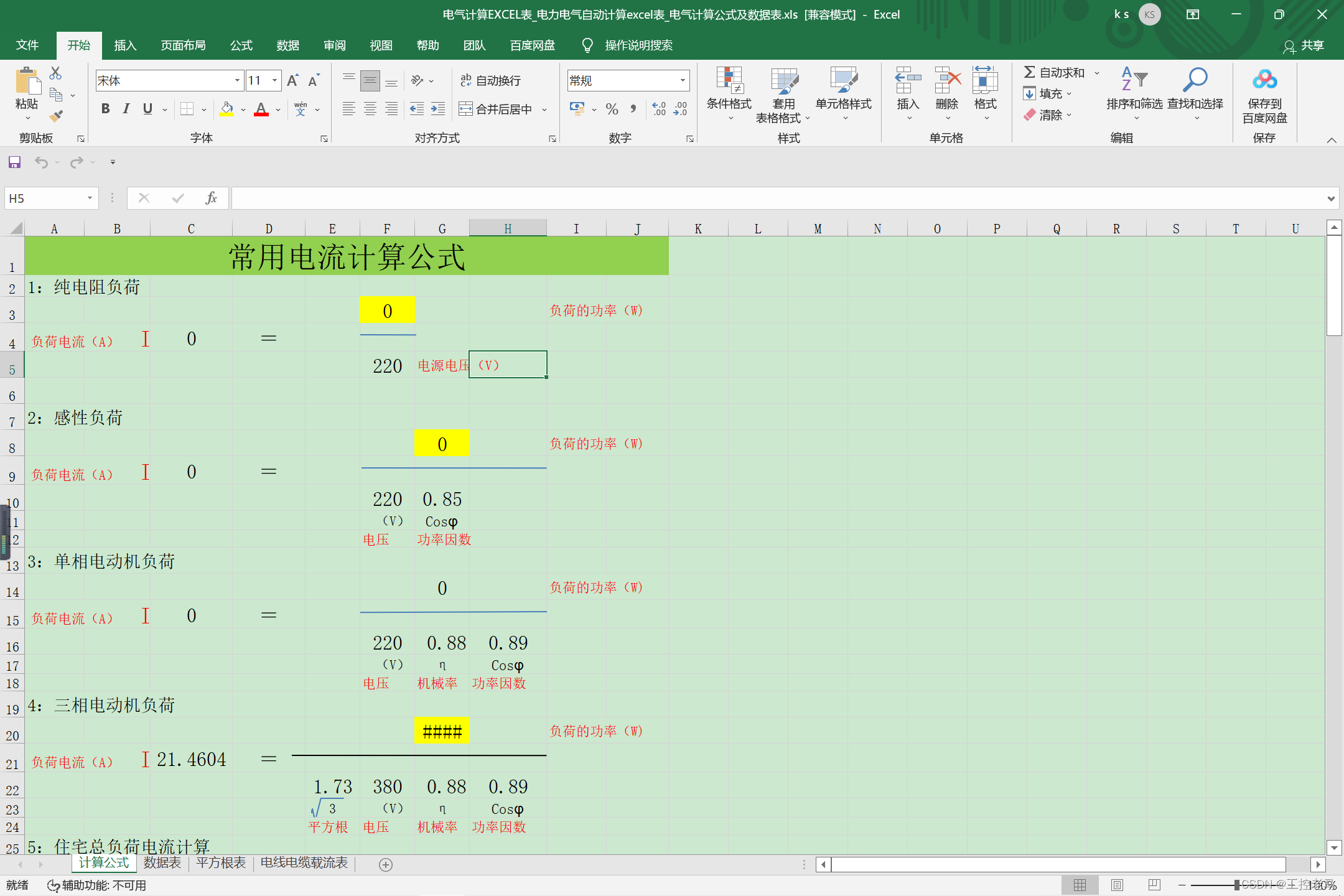Switch to the 公式 ribbon tab
Screen dimensions: 1344x896
[241, 45]
